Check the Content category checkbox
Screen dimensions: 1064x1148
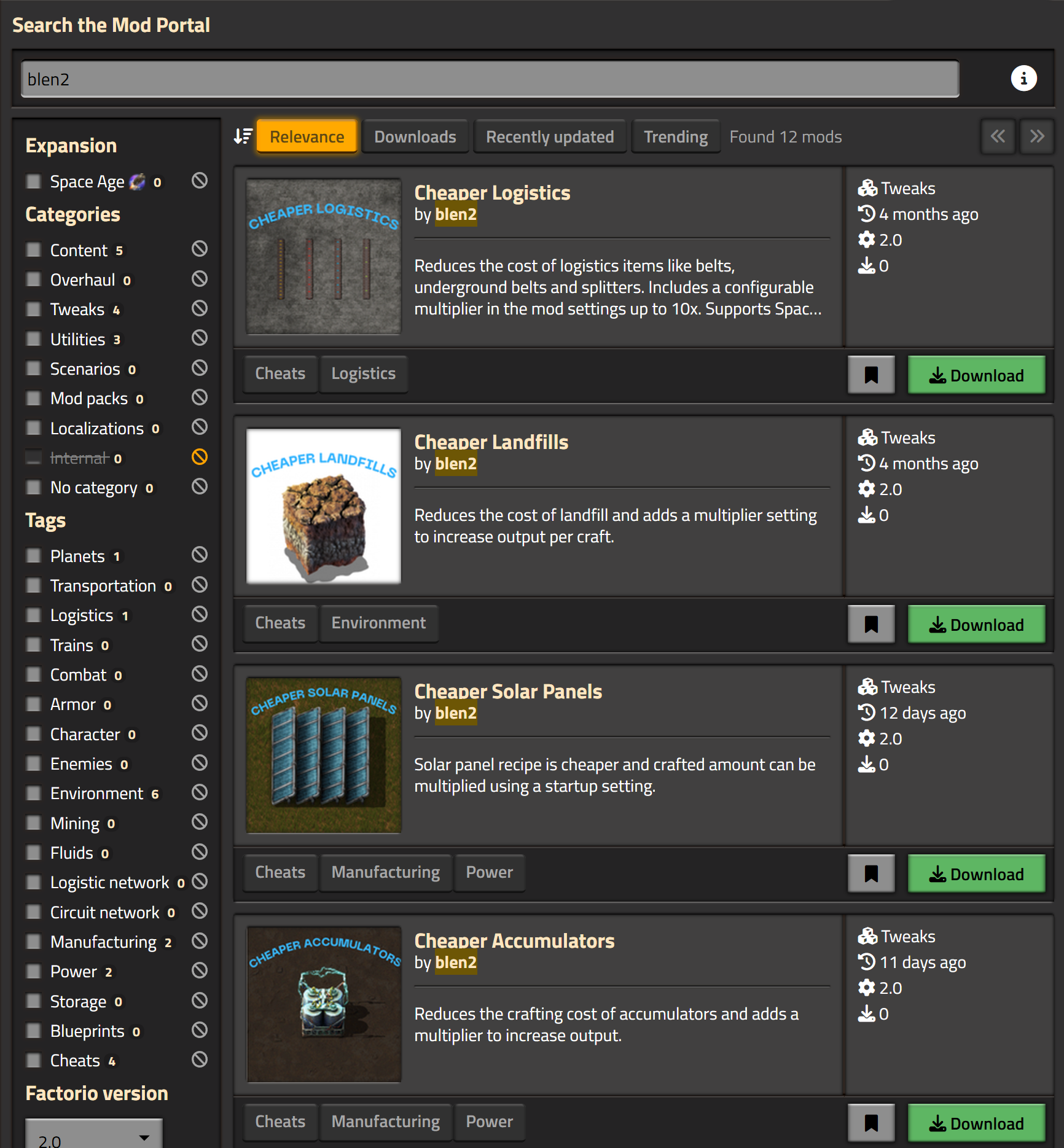[34, 250]
